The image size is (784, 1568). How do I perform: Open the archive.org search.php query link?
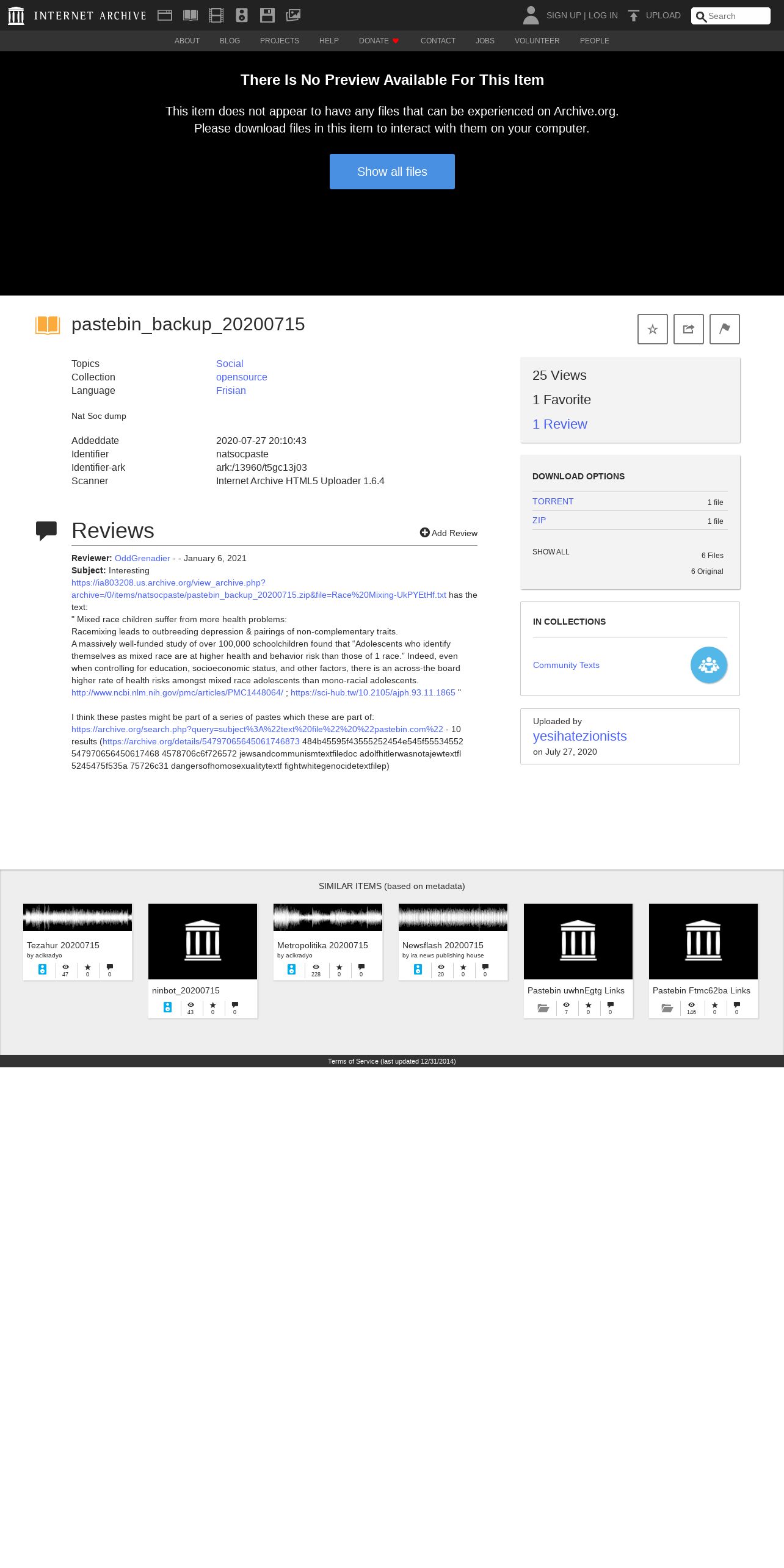coord(257,729)
